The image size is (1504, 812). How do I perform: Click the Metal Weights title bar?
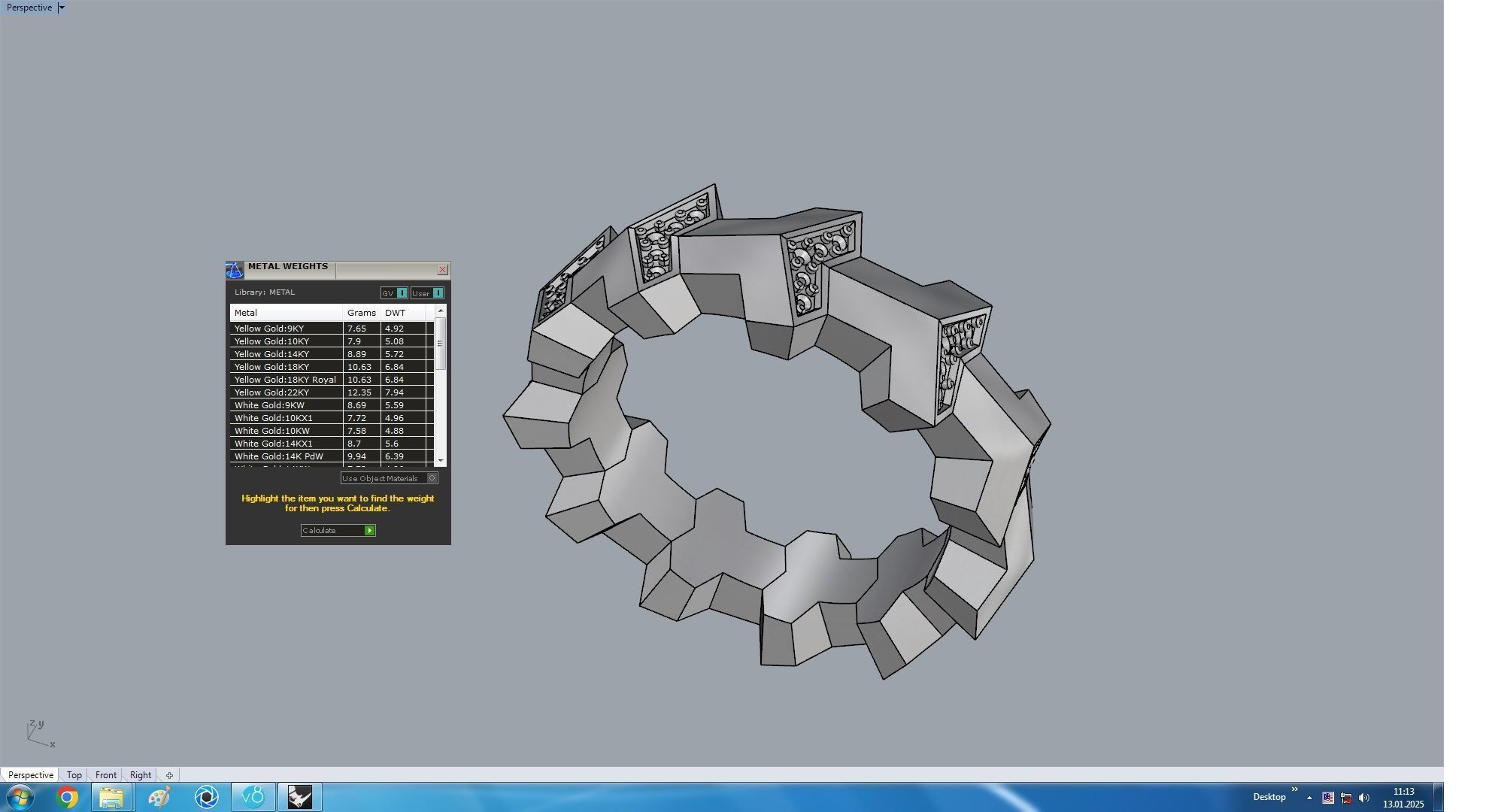[x=340, y=269]
